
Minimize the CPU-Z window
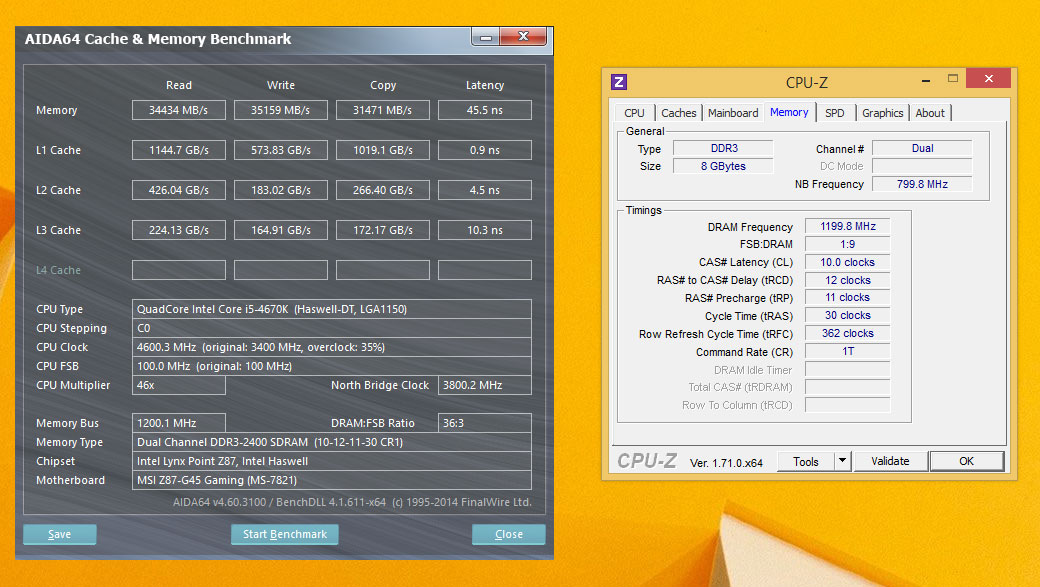coord(923,80)
